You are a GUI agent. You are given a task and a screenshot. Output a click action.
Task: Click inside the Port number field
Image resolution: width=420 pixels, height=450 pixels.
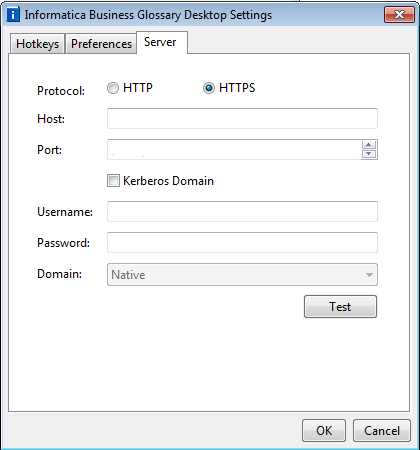[x=234, y=150]
